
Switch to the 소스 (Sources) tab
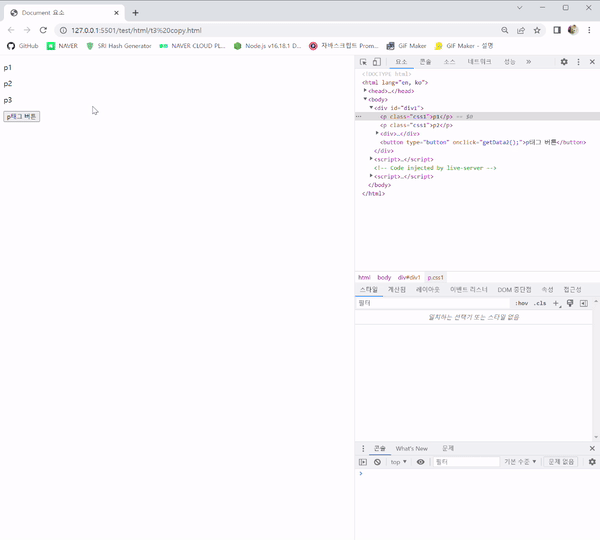point(449,62)
